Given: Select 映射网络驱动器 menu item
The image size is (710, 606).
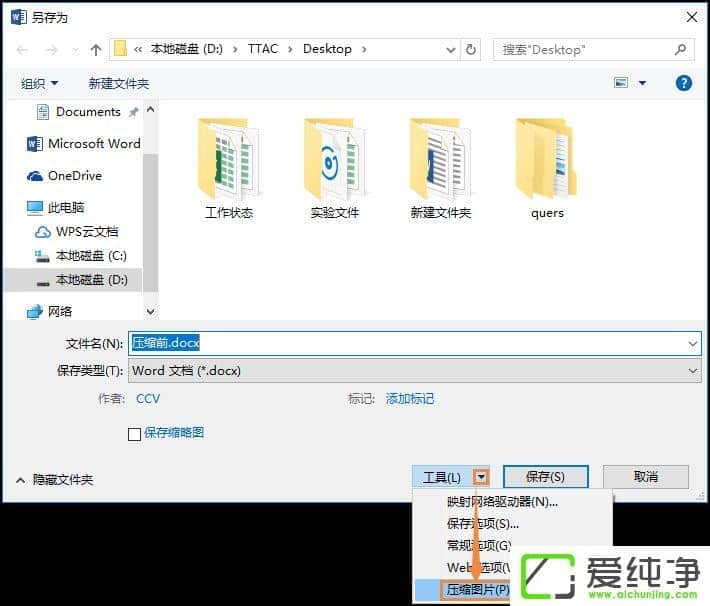Looking at the screenshot, I should pos(502,502).
